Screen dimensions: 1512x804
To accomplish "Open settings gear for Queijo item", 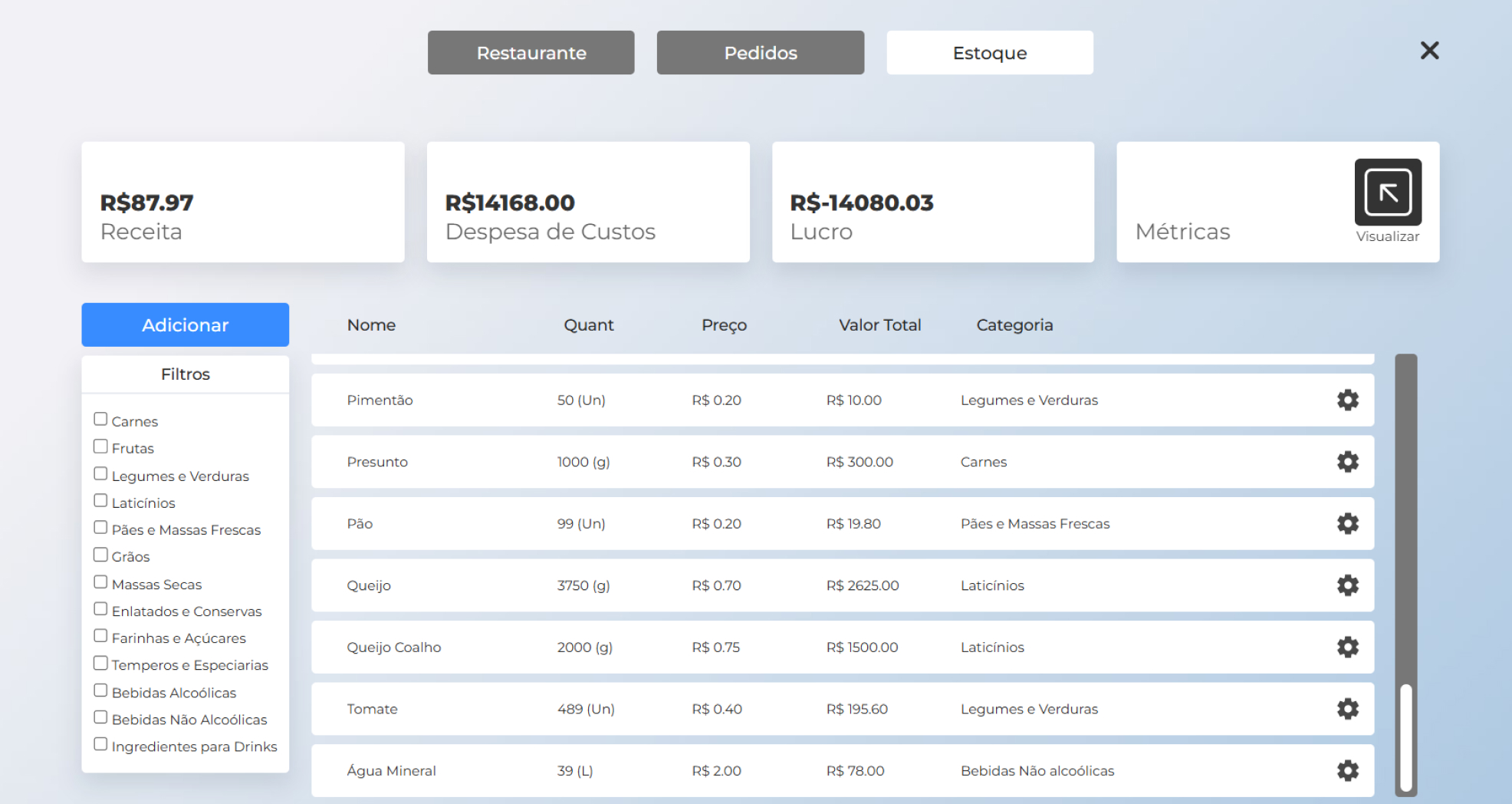I will 1347,585.
